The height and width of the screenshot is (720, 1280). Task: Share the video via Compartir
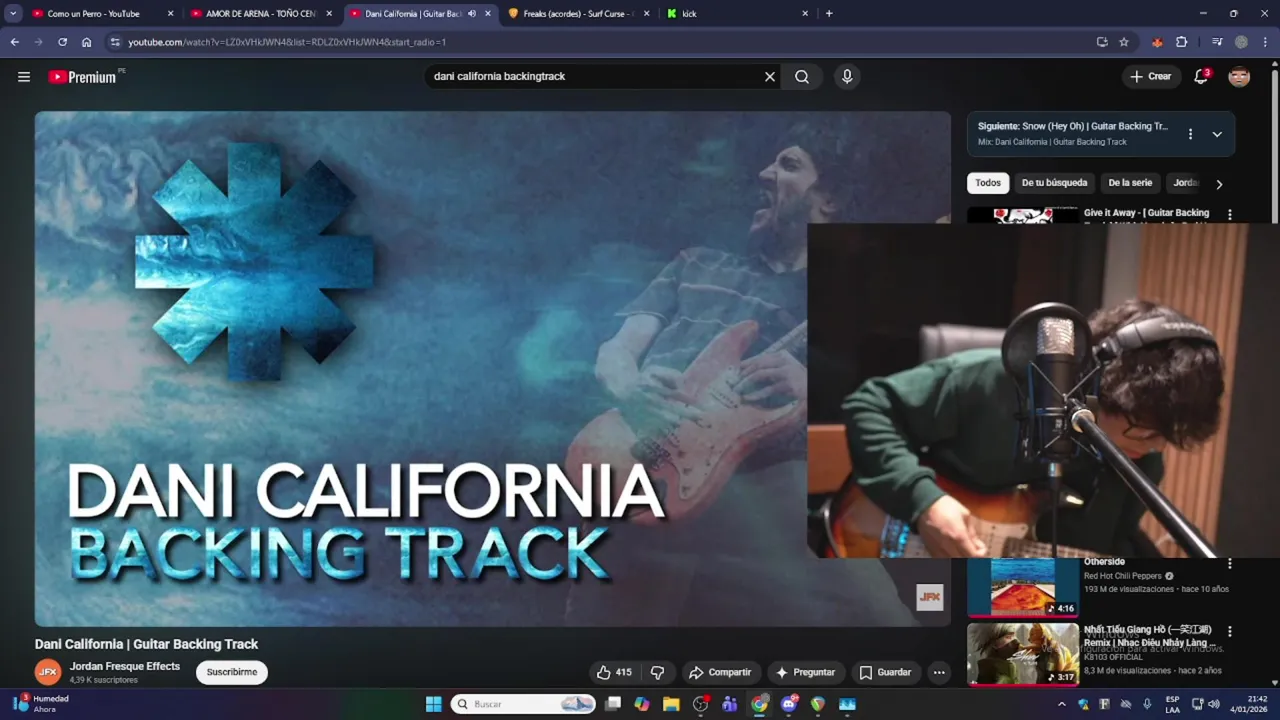click(720, 672)
